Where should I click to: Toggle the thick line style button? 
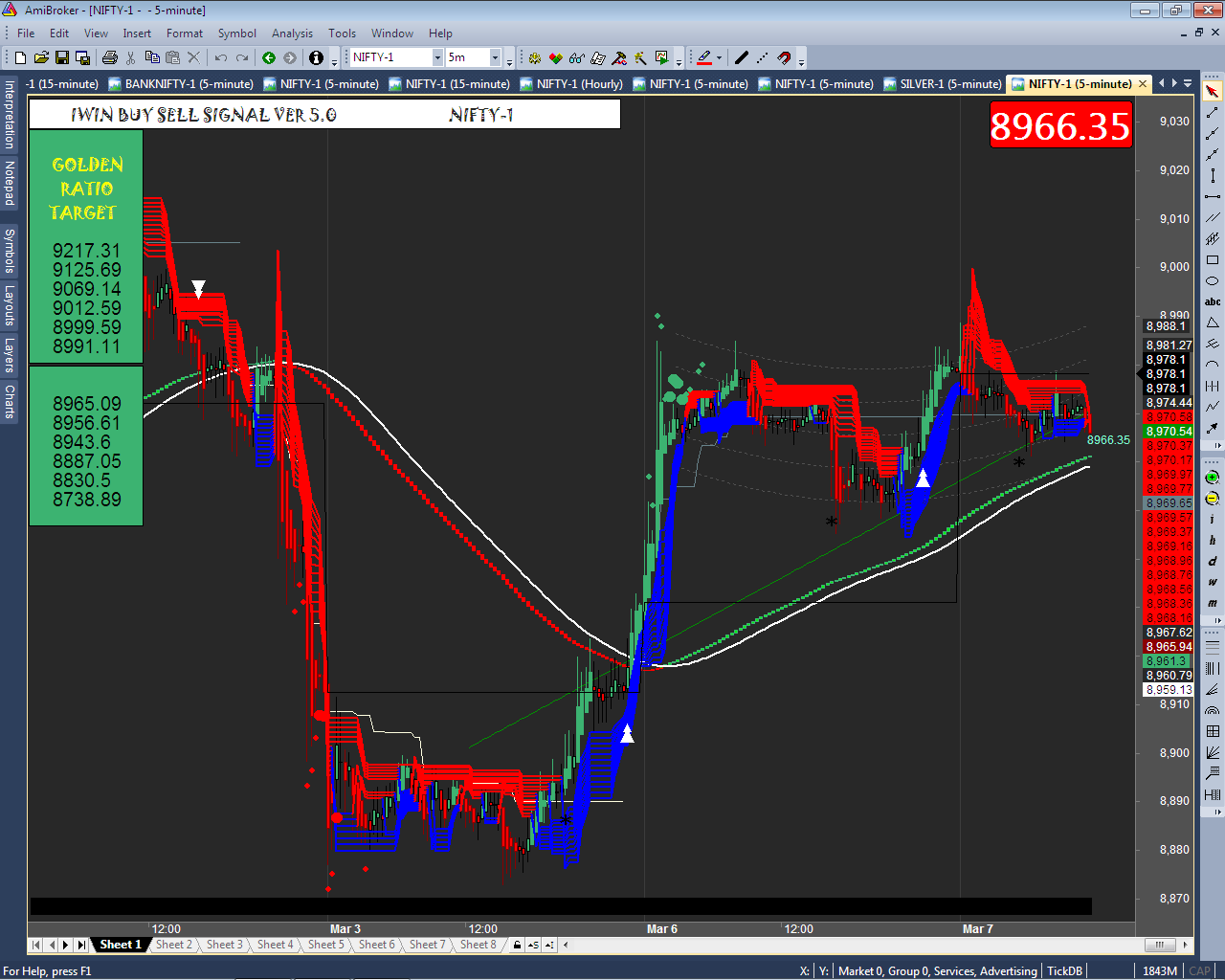pyautogui.click(x=741, y=57)
